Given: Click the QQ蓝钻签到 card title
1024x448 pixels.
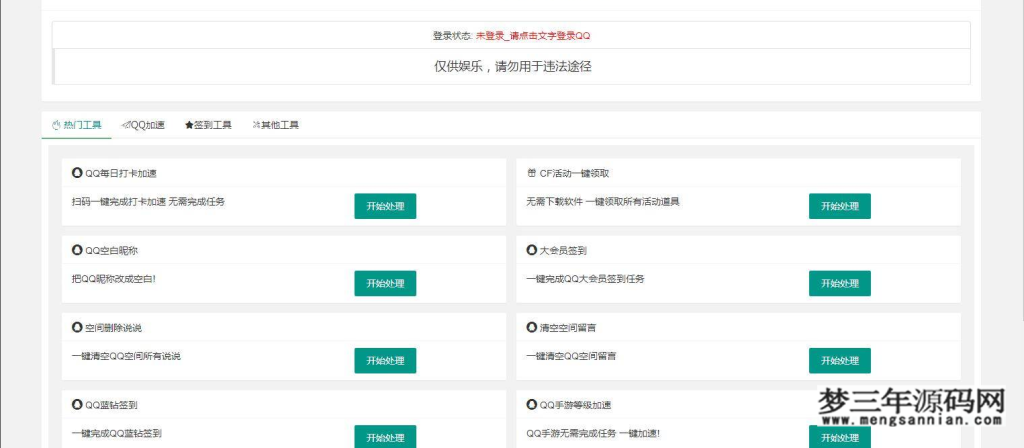Looking at the screenshot, I should coord(111,405).
